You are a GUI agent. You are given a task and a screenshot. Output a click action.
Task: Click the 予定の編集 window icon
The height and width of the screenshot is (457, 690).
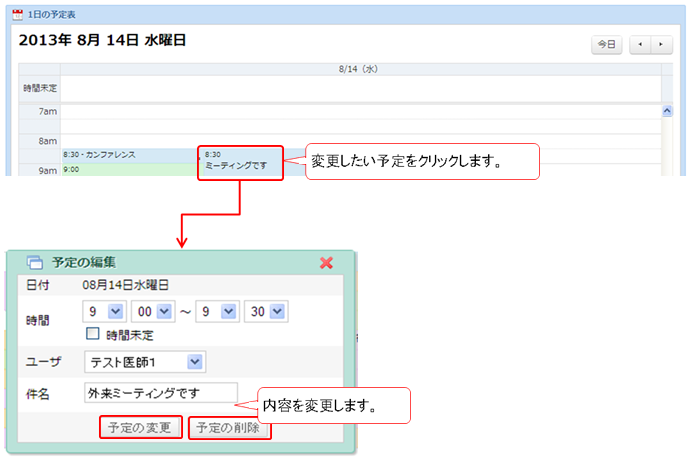click(x=34, y=263)
